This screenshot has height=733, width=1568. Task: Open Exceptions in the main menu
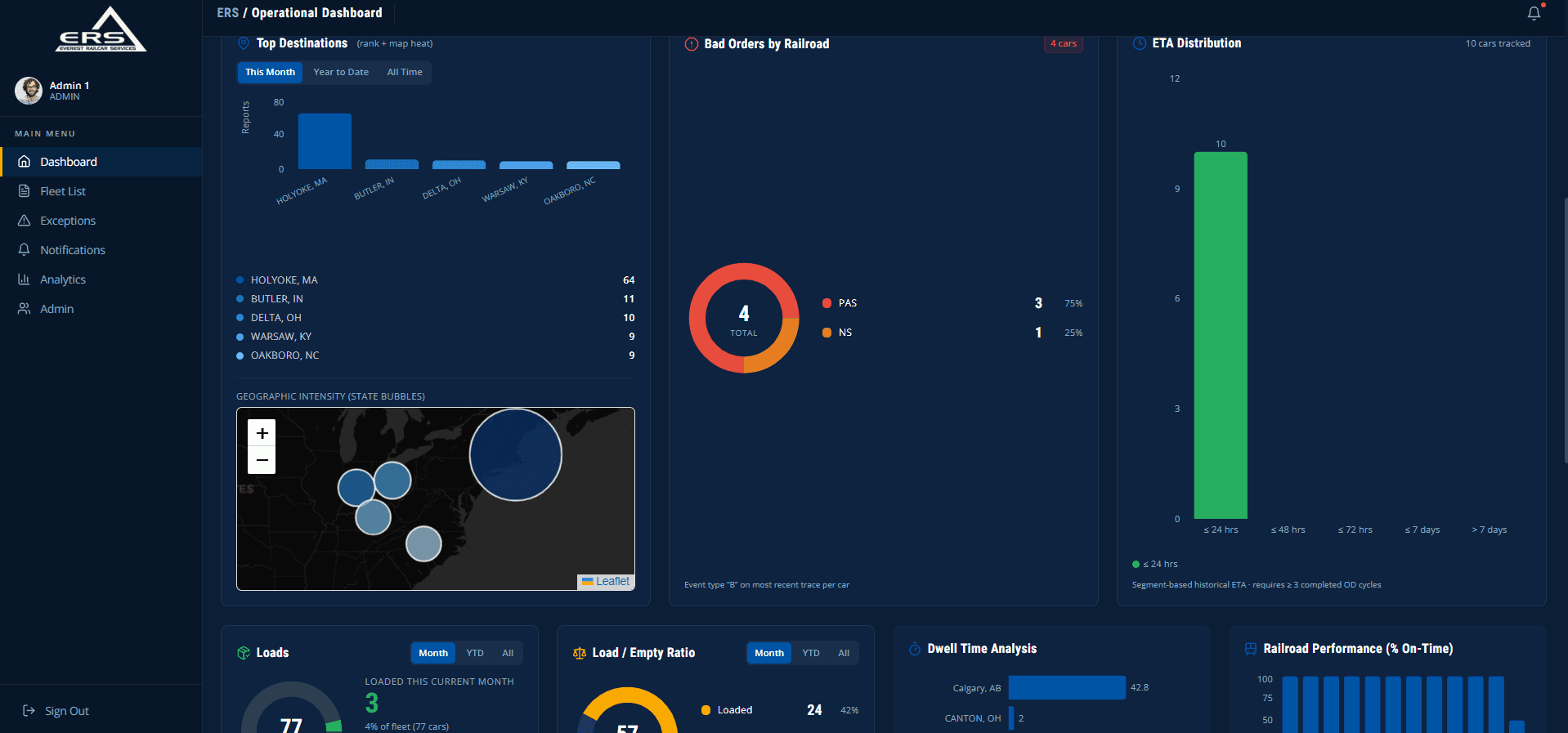(101, 221)
